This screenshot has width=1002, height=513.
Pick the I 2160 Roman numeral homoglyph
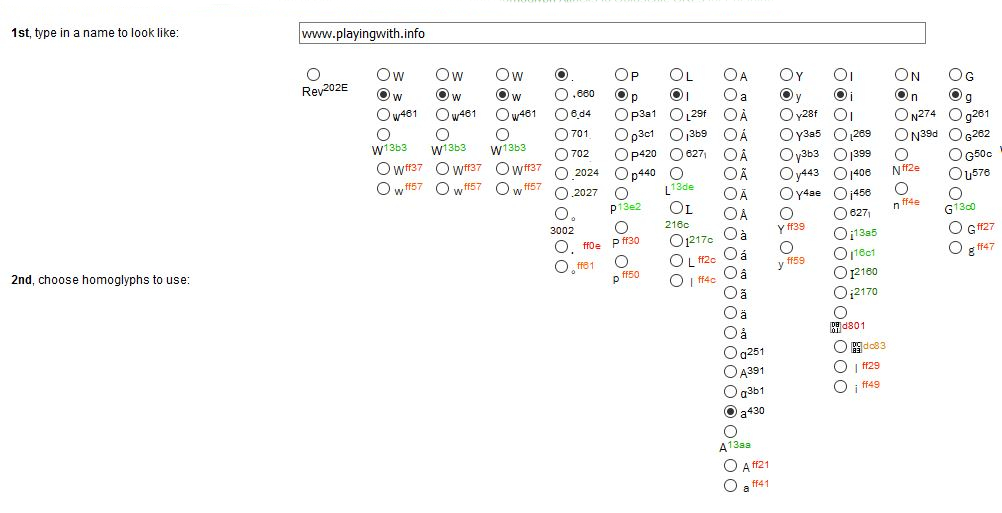tap(840, 272)
